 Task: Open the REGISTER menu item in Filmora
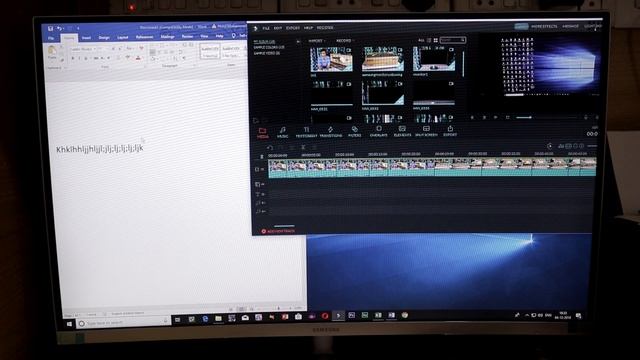pyautogui.click(x=325, y=28)
